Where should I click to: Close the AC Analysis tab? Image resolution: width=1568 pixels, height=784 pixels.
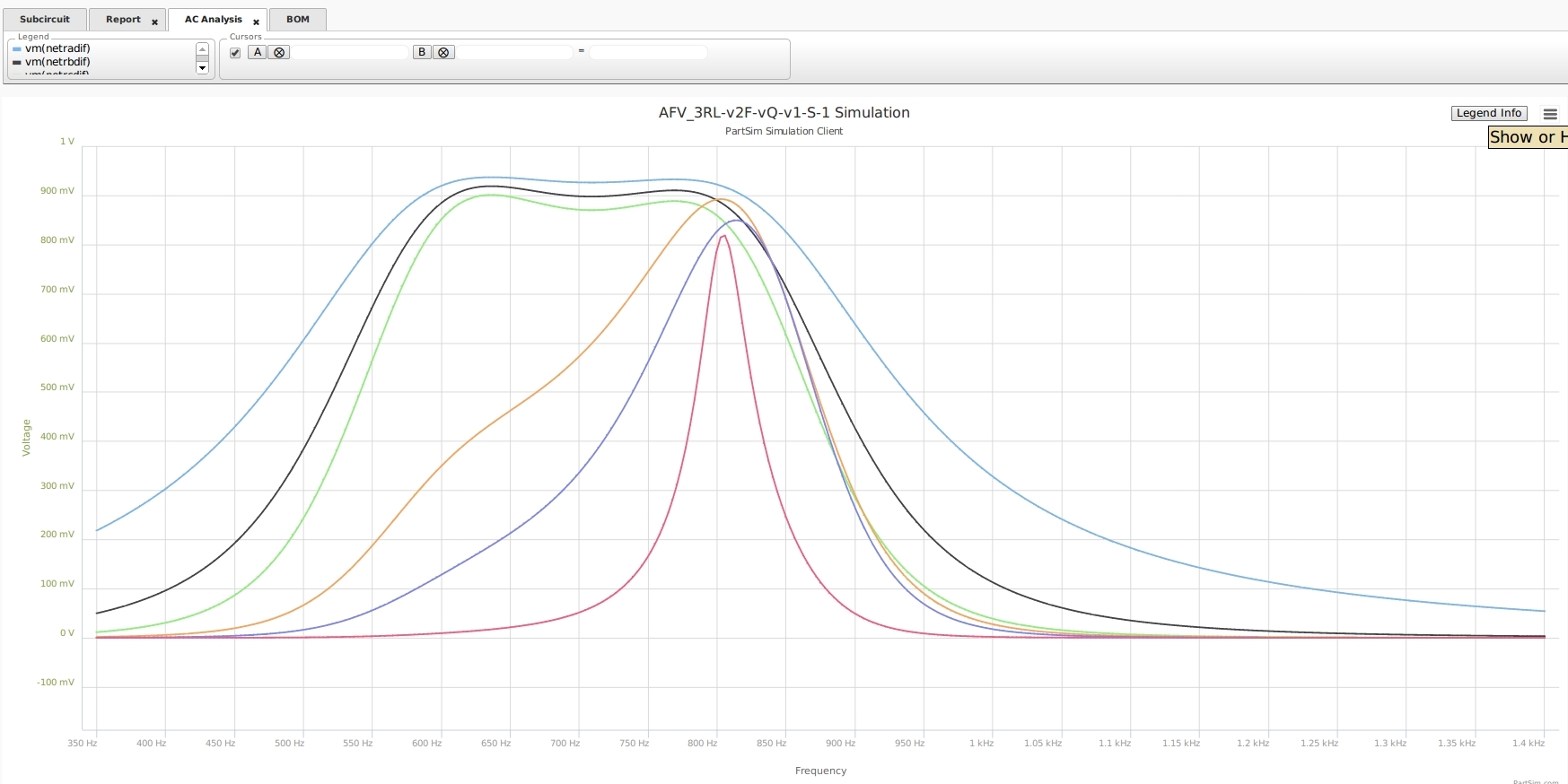256,22
